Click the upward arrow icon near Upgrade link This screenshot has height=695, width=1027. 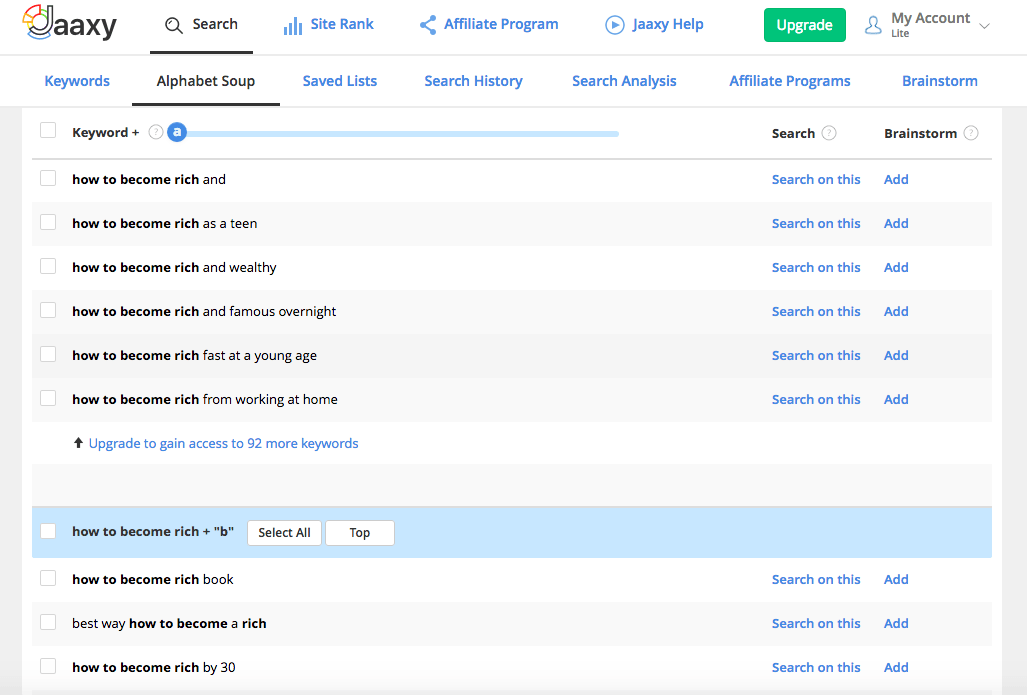(x=78, y=443)
